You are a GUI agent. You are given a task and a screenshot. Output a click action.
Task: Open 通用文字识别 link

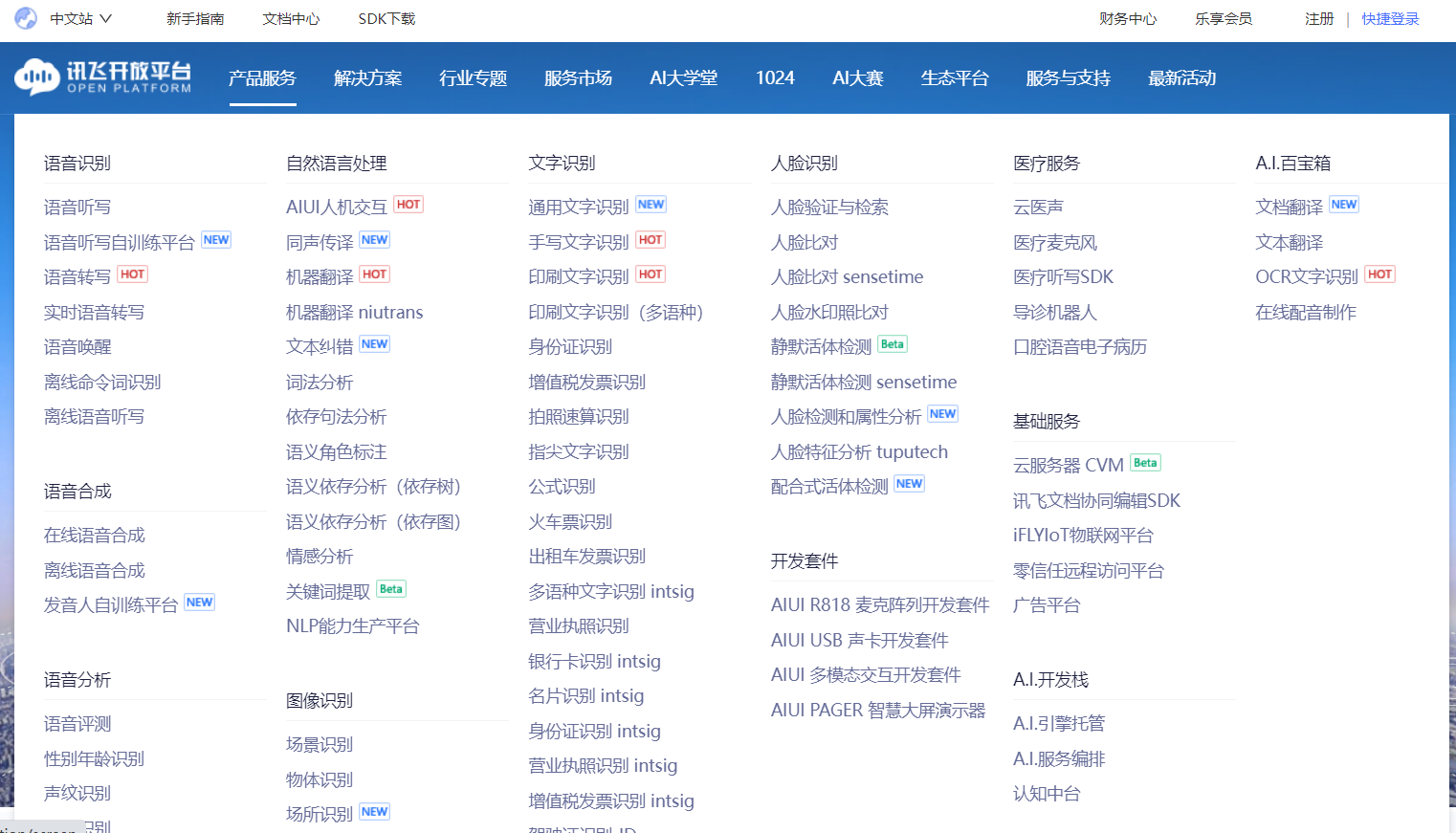[579, 207]
